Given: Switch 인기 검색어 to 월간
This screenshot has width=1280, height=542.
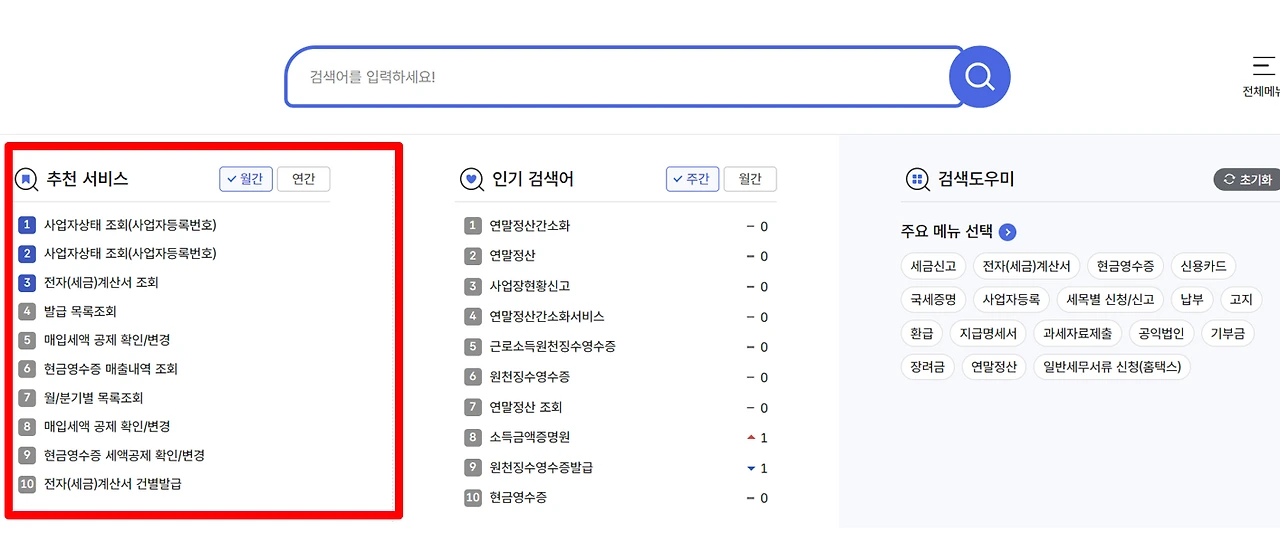Looking at the screenshot, I should [x=750, y=179].
